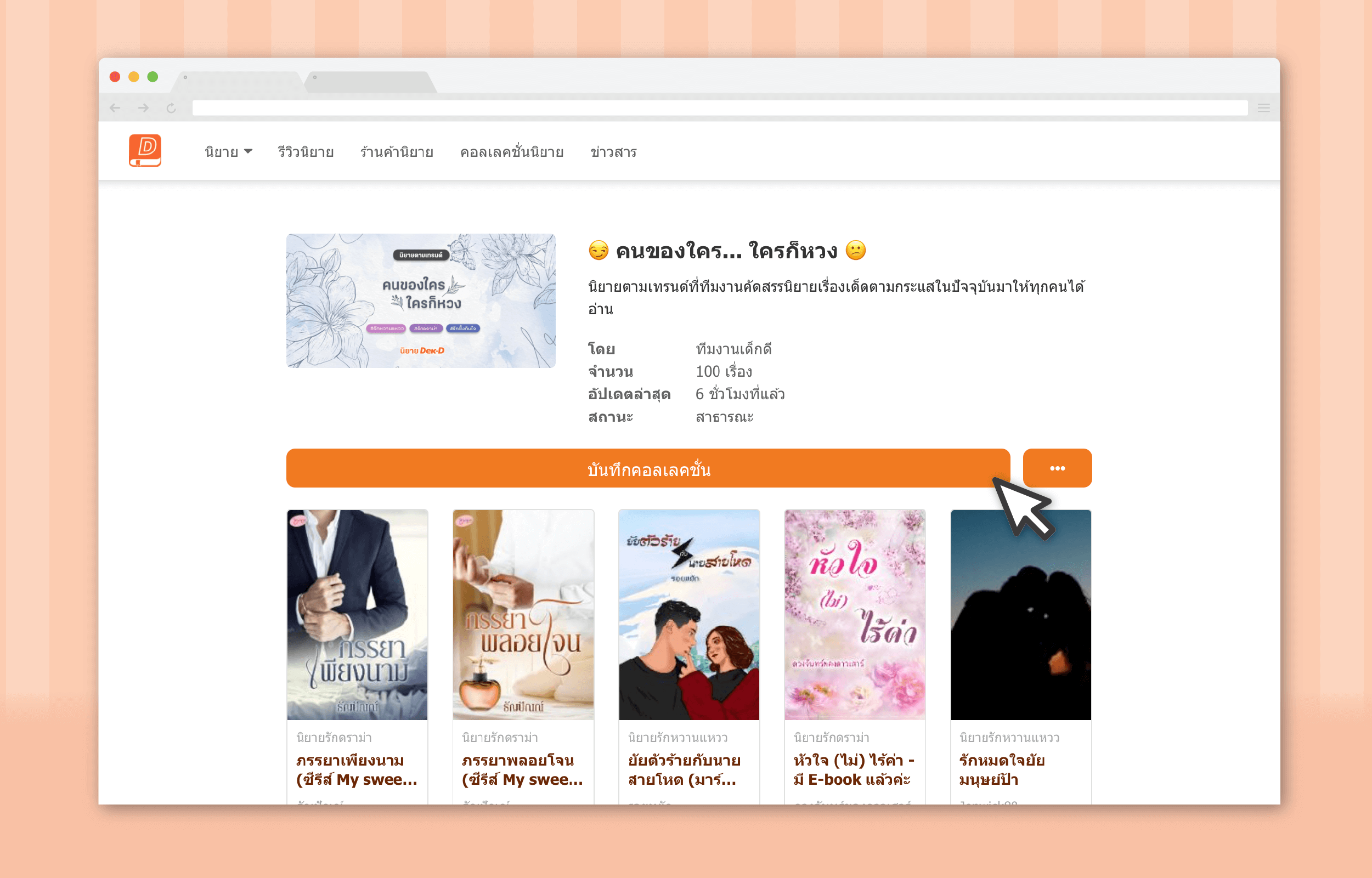Go to ร้านค้านิยาย in the navigation

[x=397, y=152]
